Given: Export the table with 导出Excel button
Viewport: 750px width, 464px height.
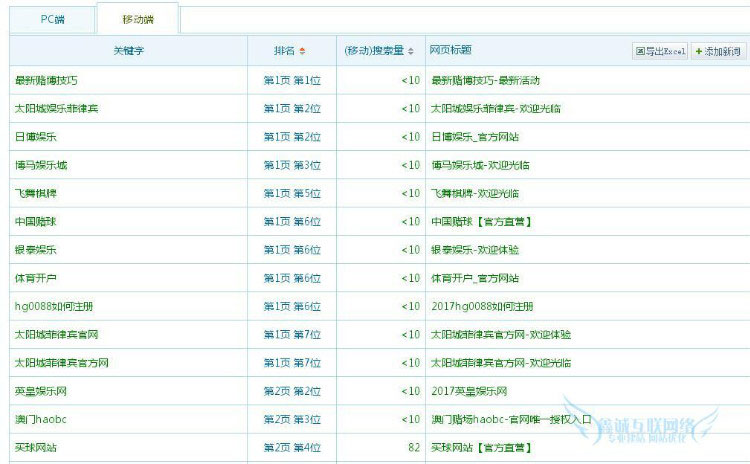Looking at the screenshot, I should point(661,51).
